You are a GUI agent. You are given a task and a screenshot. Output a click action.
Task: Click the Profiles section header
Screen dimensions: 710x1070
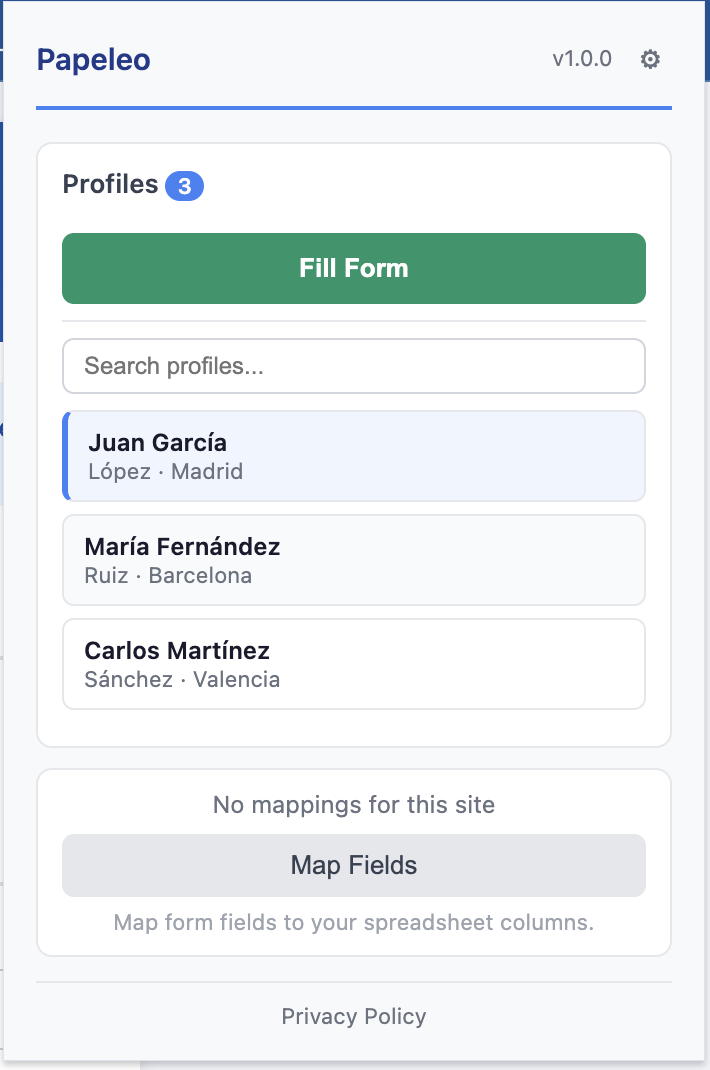(110, 184)
